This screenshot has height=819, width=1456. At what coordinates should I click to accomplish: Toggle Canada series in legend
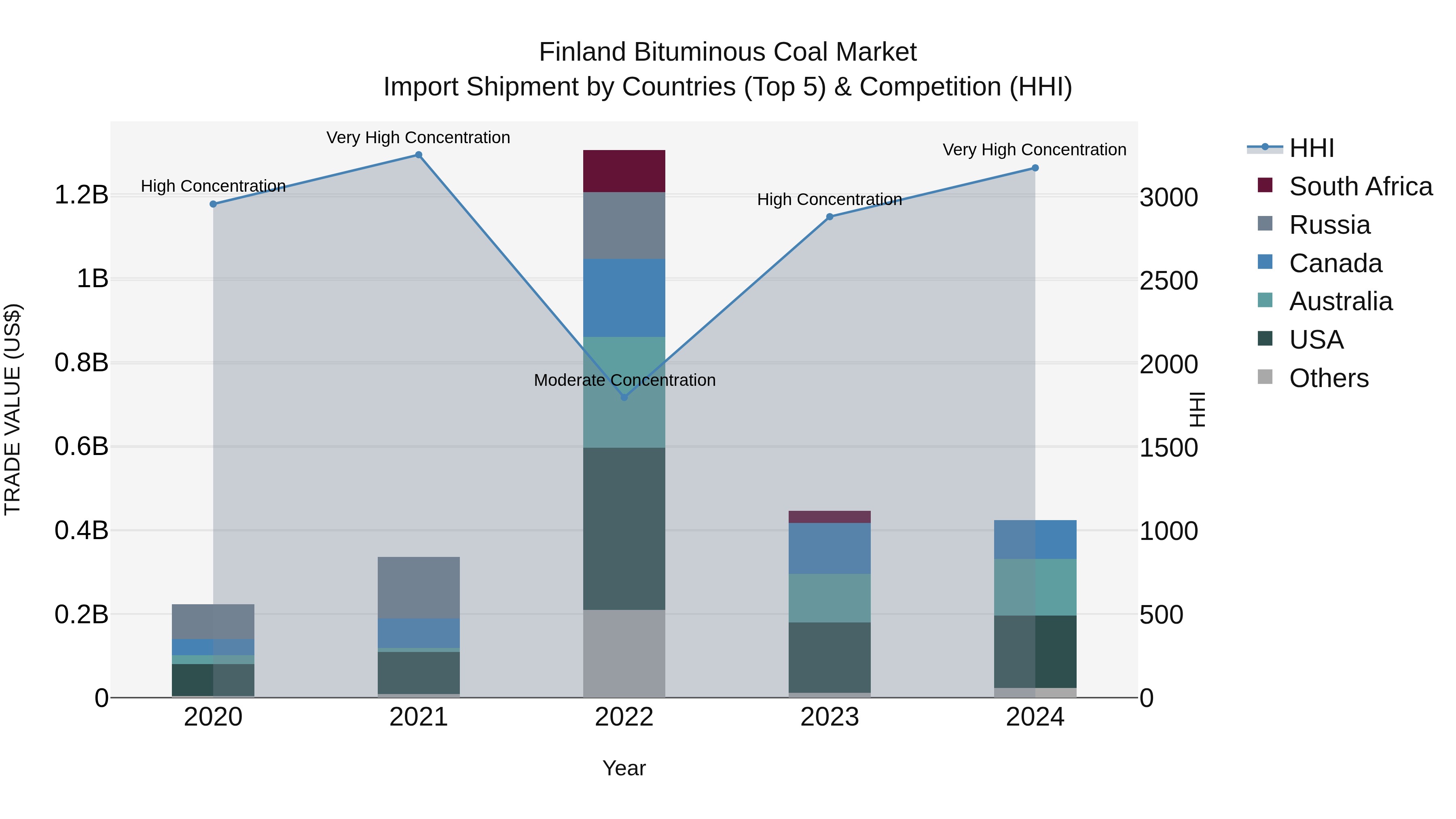click(x=1320, y=263)
